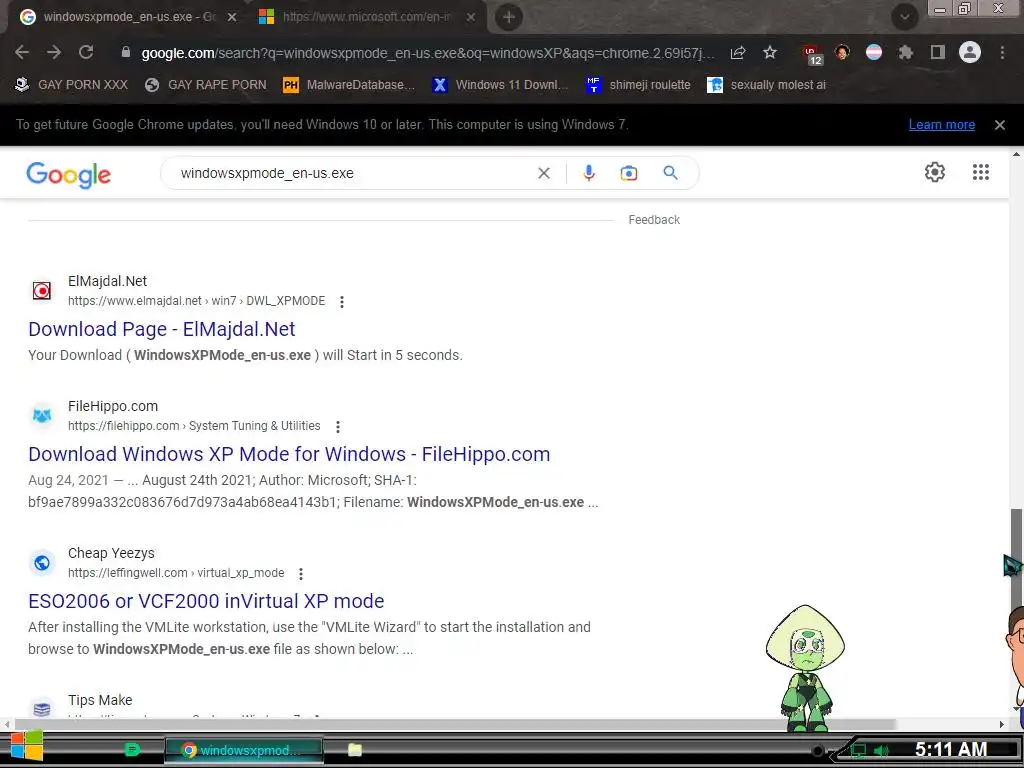Click the address bar URL
The height and width of the screenshot is (768, 1024).
click(x=428, y=53)
